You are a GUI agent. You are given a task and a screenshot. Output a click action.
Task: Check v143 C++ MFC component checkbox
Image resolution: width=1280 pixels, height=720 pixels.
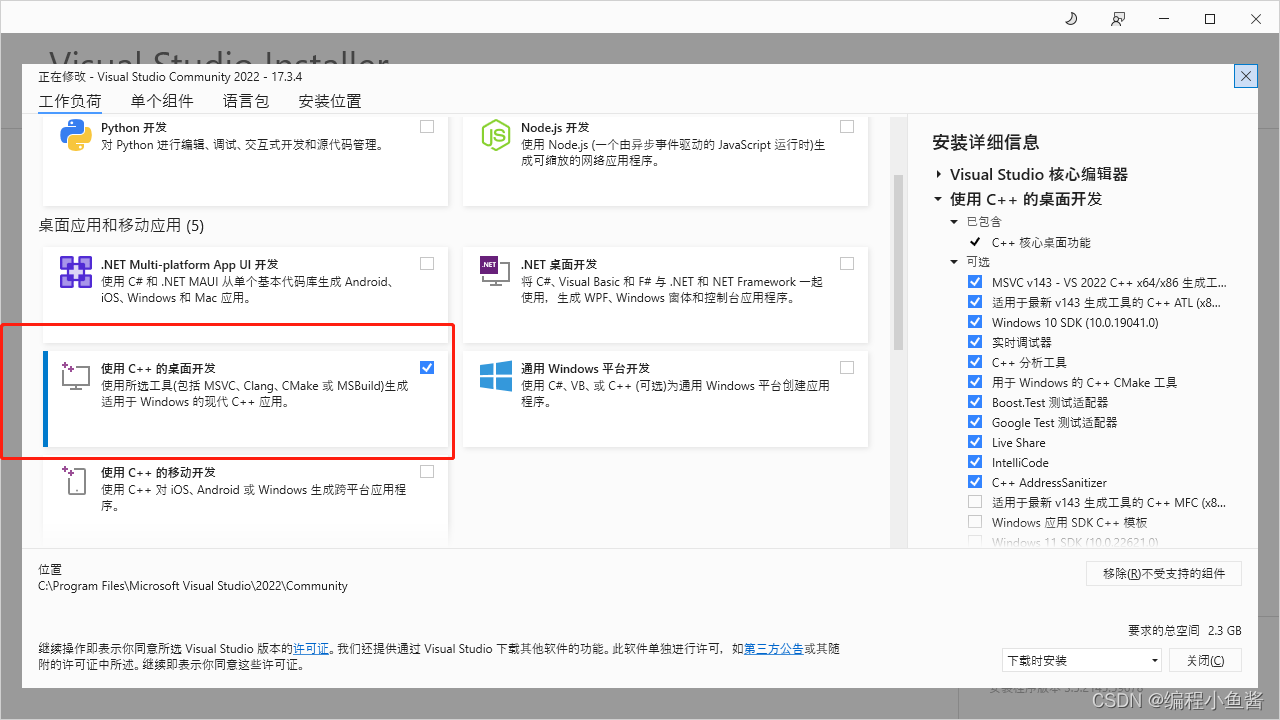point(975,502)
